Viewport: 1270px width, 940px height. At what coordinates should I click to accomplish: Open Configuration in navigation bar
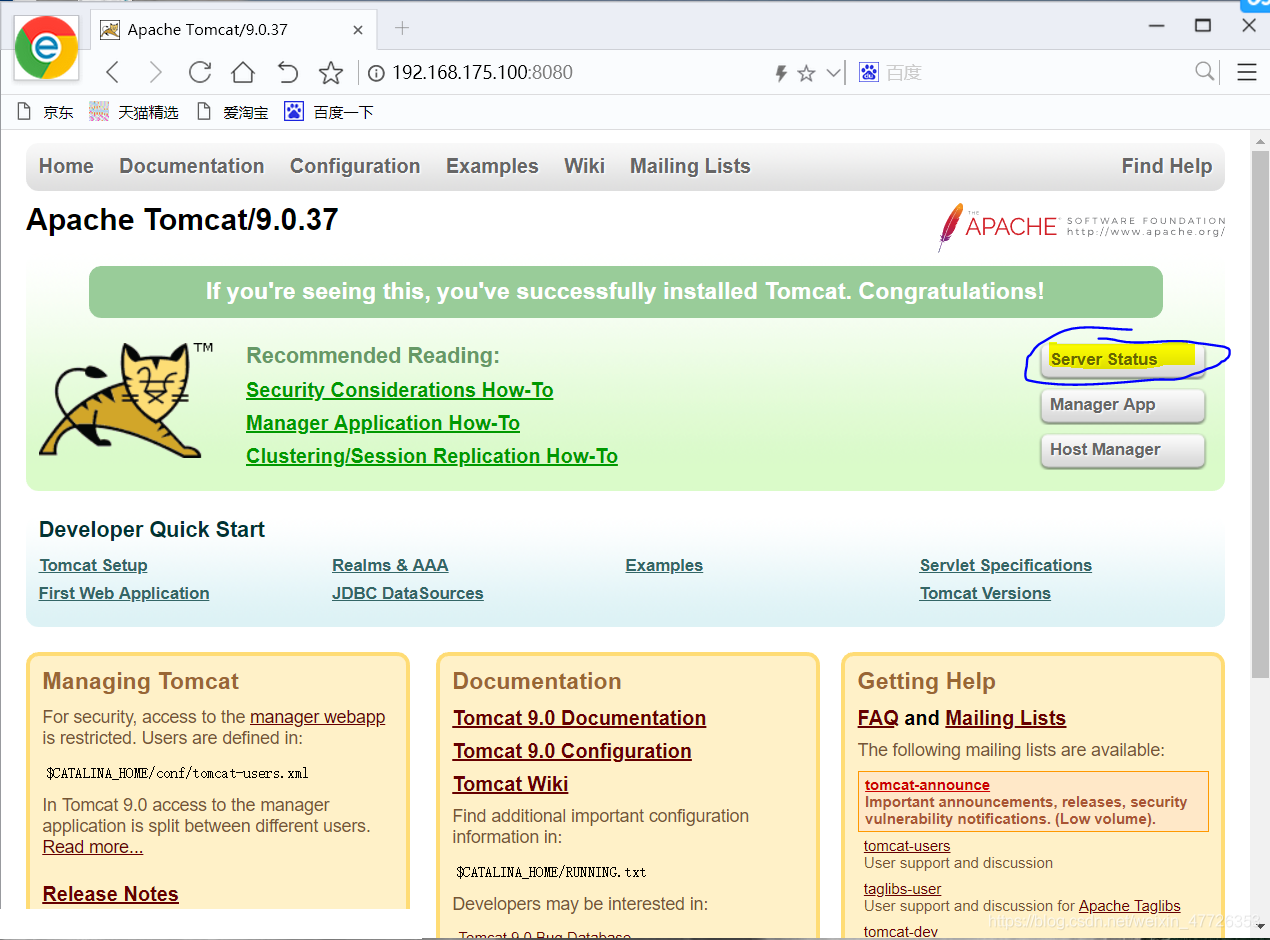pyautogui.click(x=355, y=166)
